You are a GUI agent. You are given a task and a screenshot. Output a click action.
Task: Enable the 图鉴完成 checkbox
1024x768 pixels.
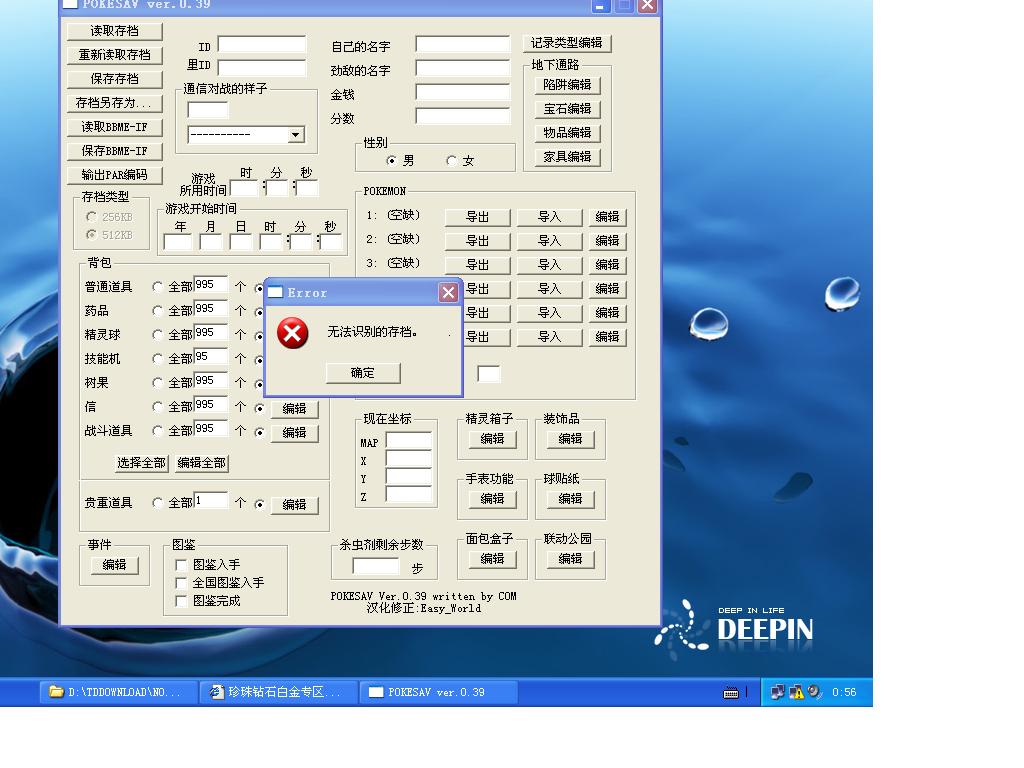coord(182,601)
